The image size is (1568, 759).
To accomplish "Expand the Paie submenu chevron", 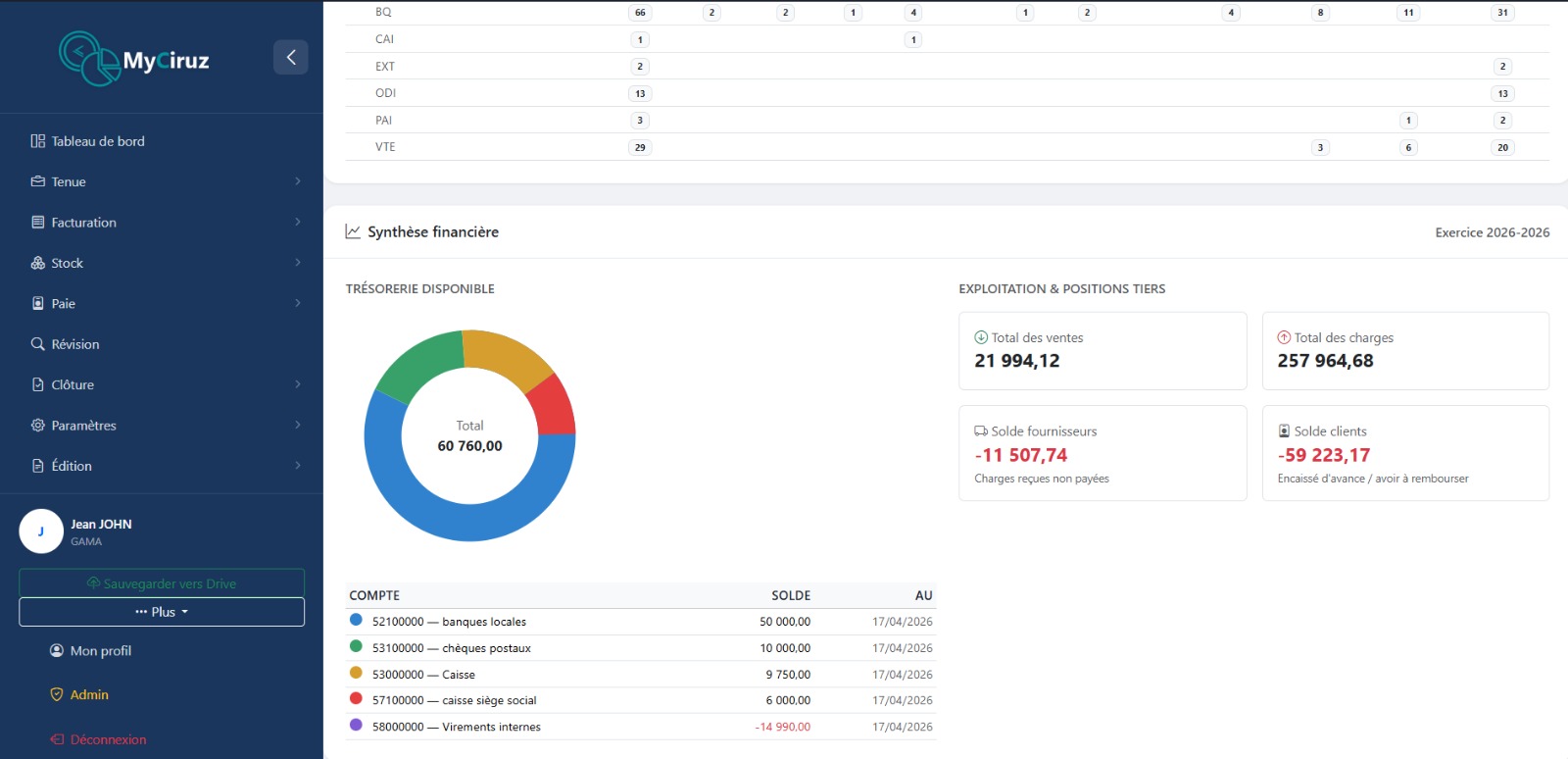I will pyautogui.click(x=298, y=304).
